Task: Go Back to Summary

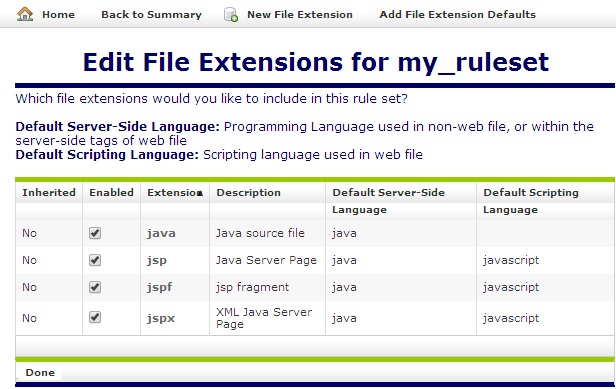Action: [x=151, y=15]
